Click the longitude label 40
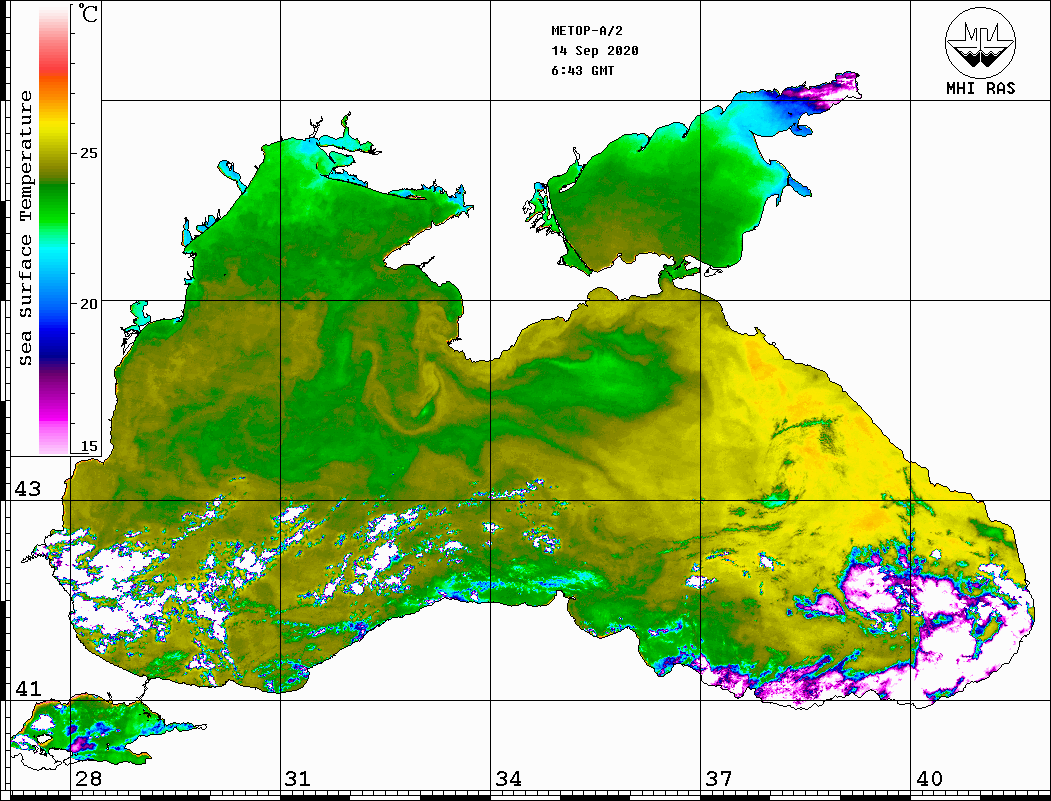The height and width of the screenshot is (801, 1051). click(929, 778)
